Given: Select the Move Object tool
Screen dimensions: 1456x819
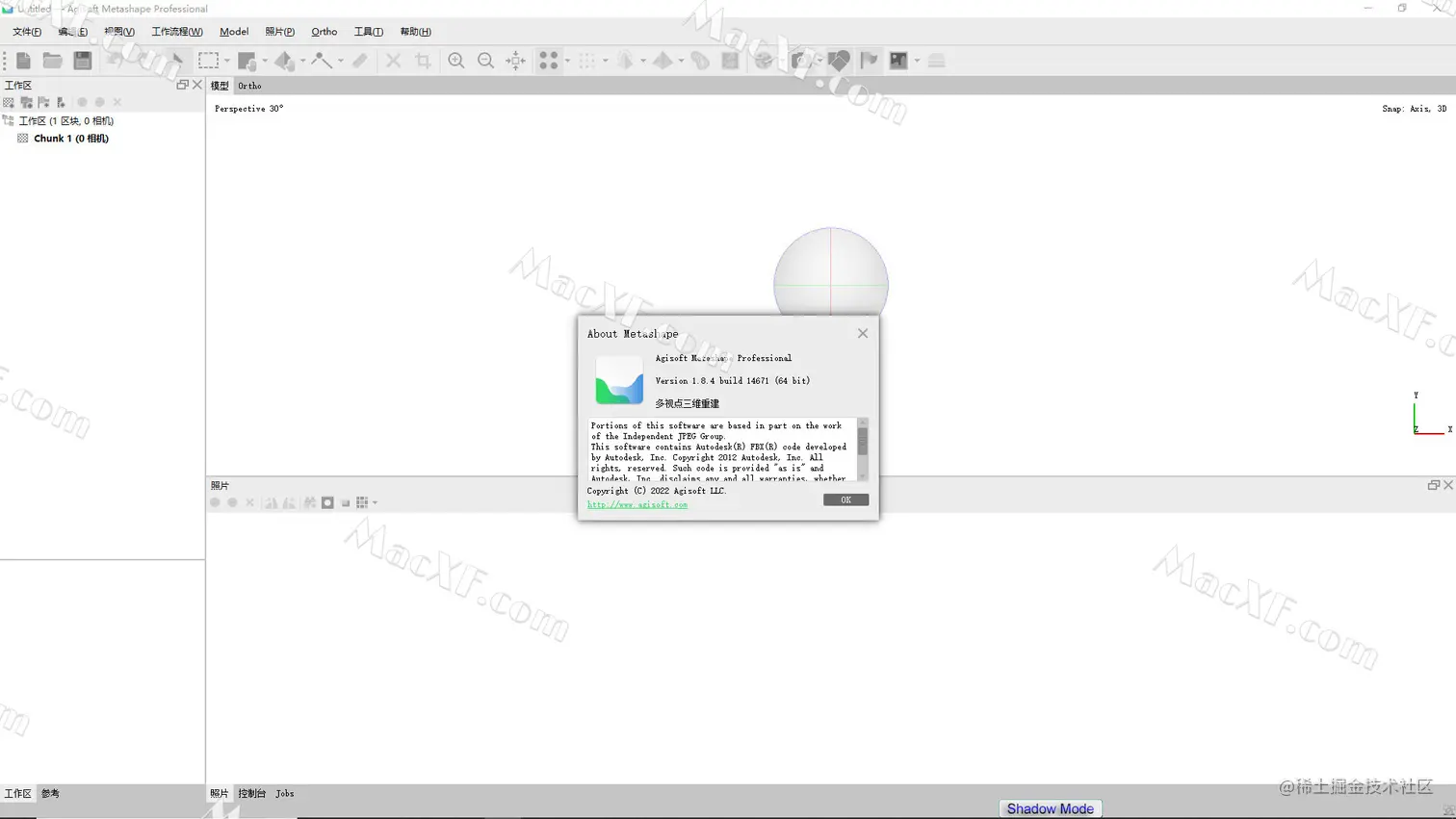Looking at the screenshot, I should click(285, 62).
